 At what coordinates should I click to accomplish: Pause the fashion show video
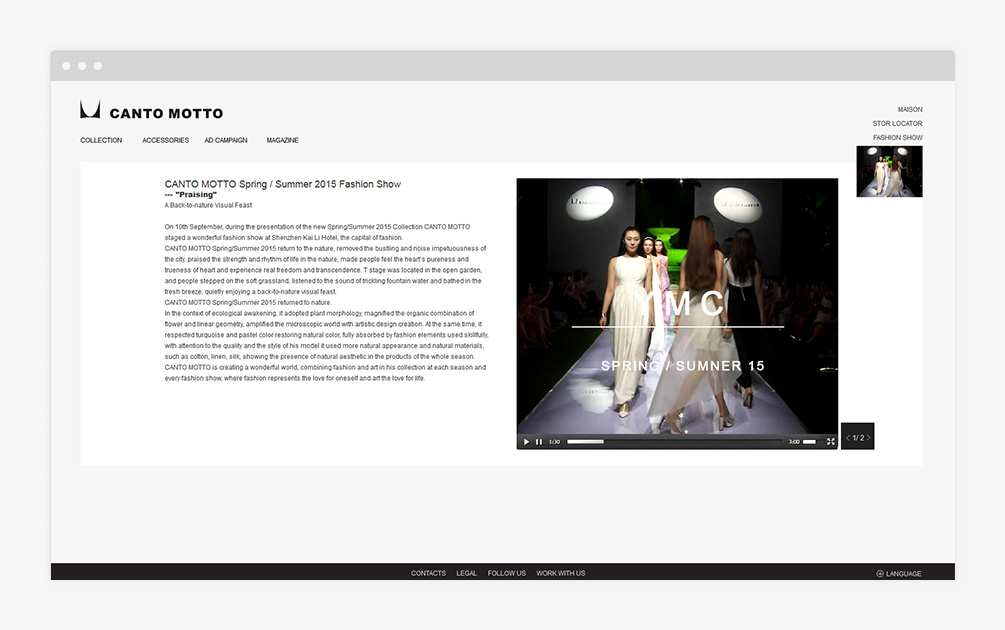click(539, 441)
